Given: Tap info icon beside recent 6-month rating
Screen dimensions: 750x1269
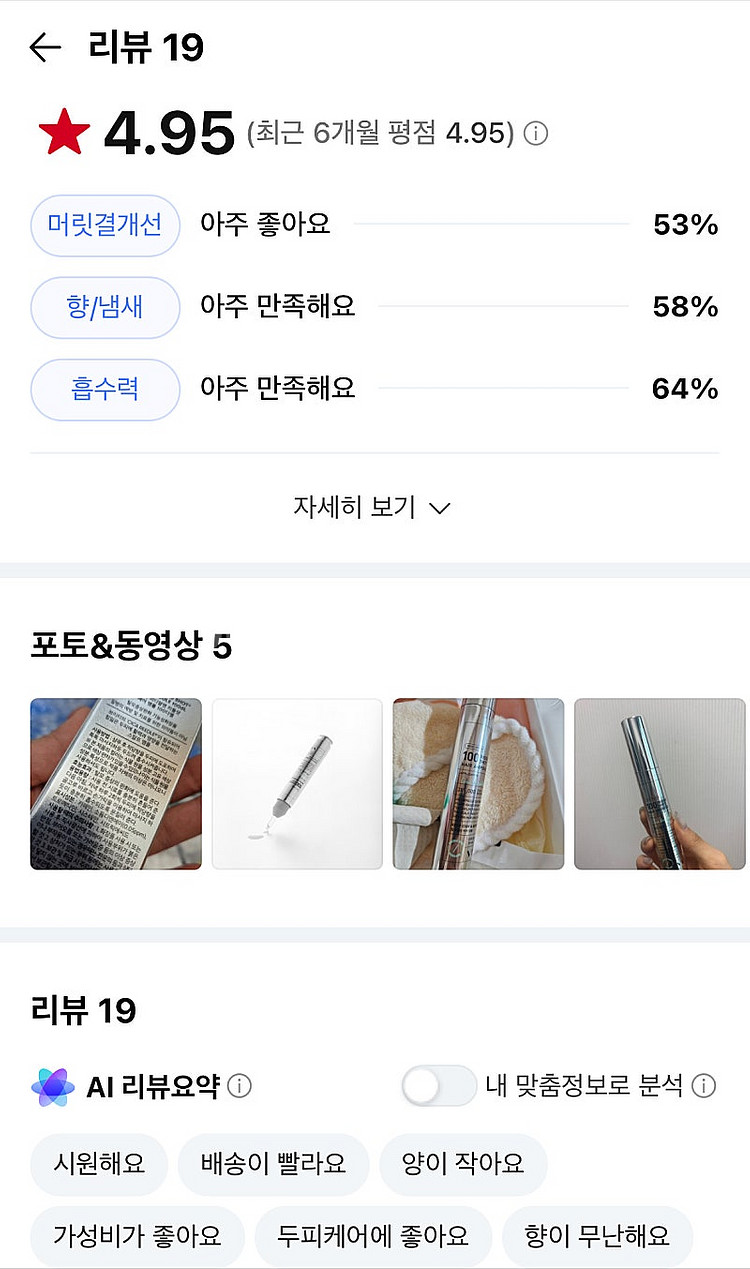Looking at the screenshot, I should (x=537, y=134).
